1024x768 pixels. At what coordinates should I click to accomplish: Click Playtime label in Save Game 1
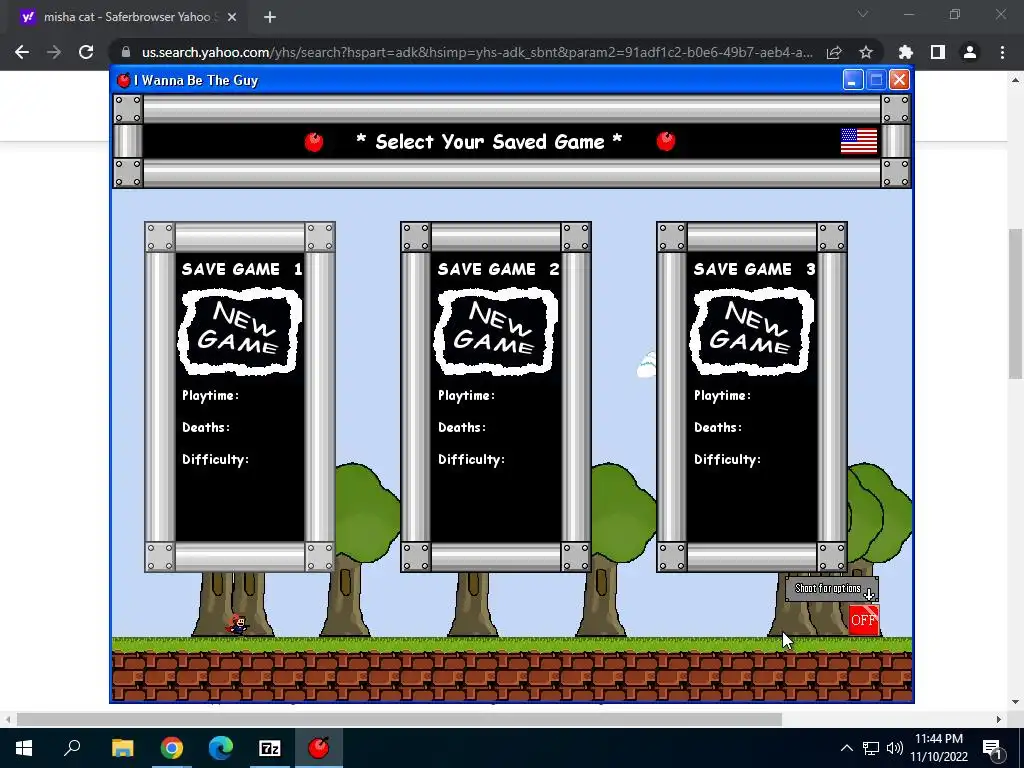point(210,396)
